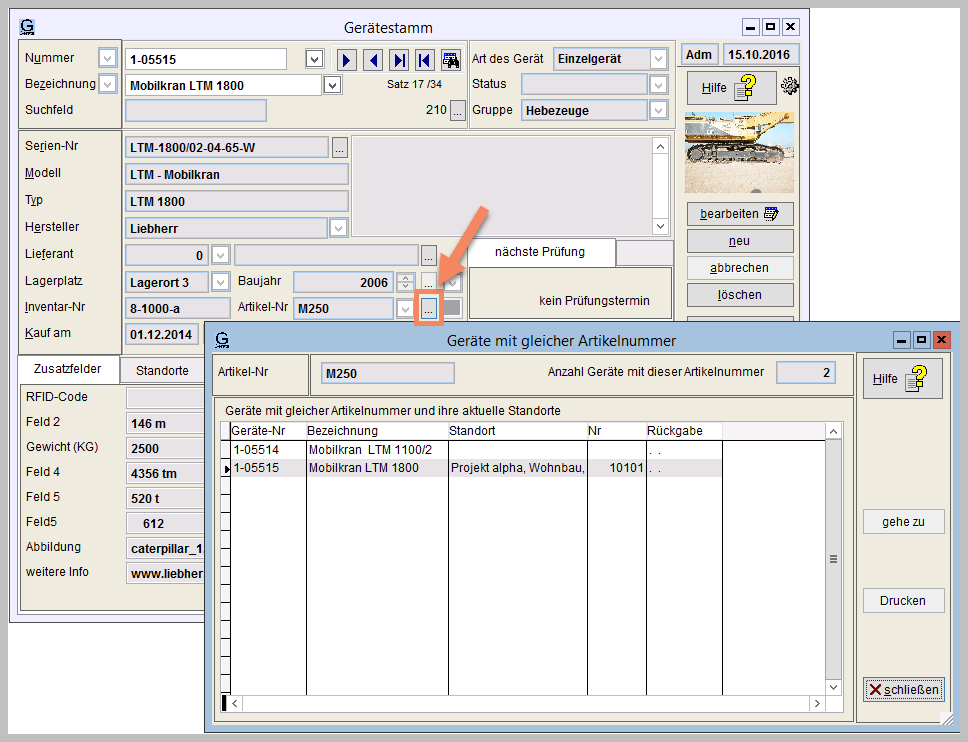Select the Zusatzfelder tab
This screenshot has width=968, height=742.
point(68,370)
